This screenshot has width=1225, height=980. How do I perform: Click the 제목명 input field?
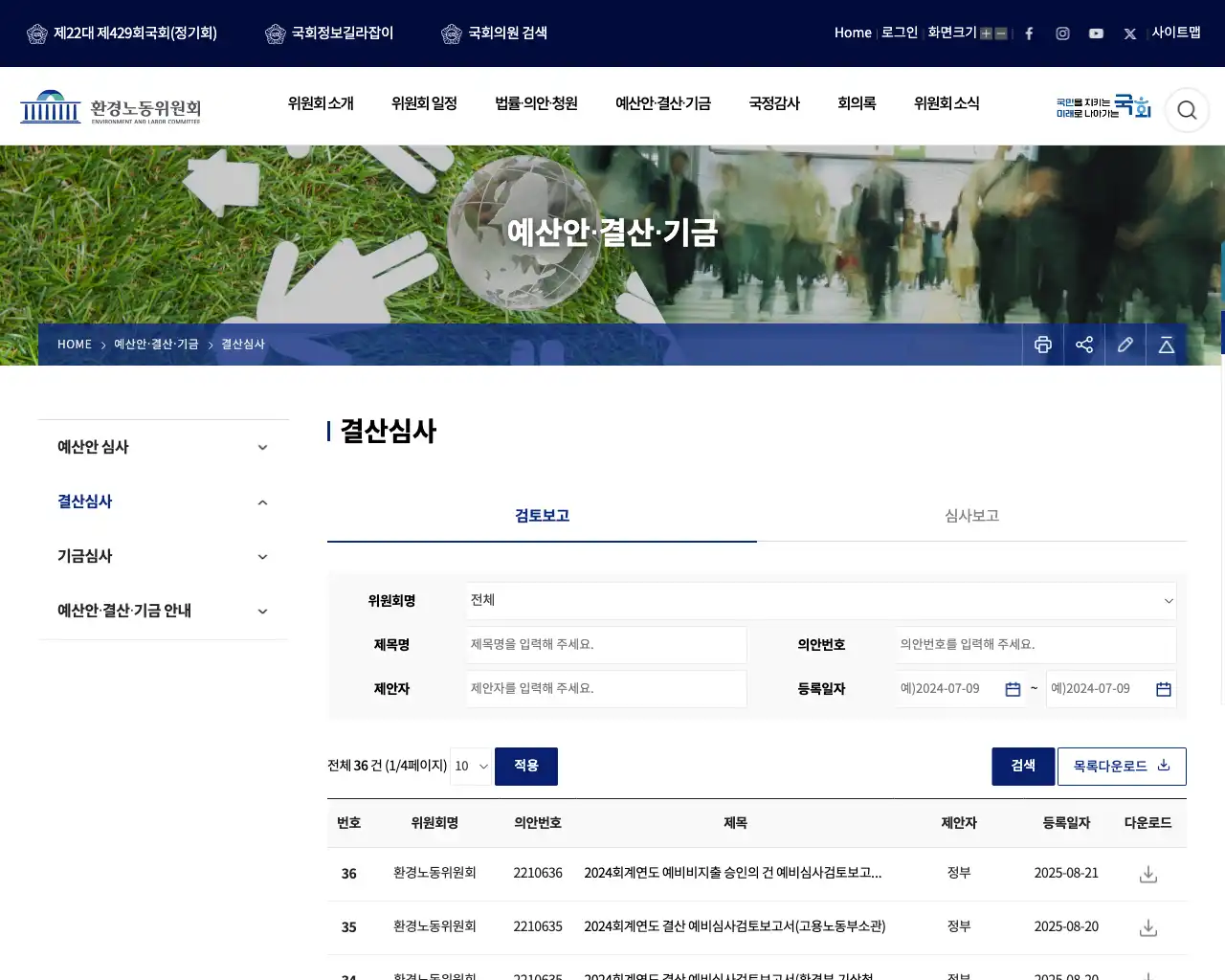pos(607,645)
